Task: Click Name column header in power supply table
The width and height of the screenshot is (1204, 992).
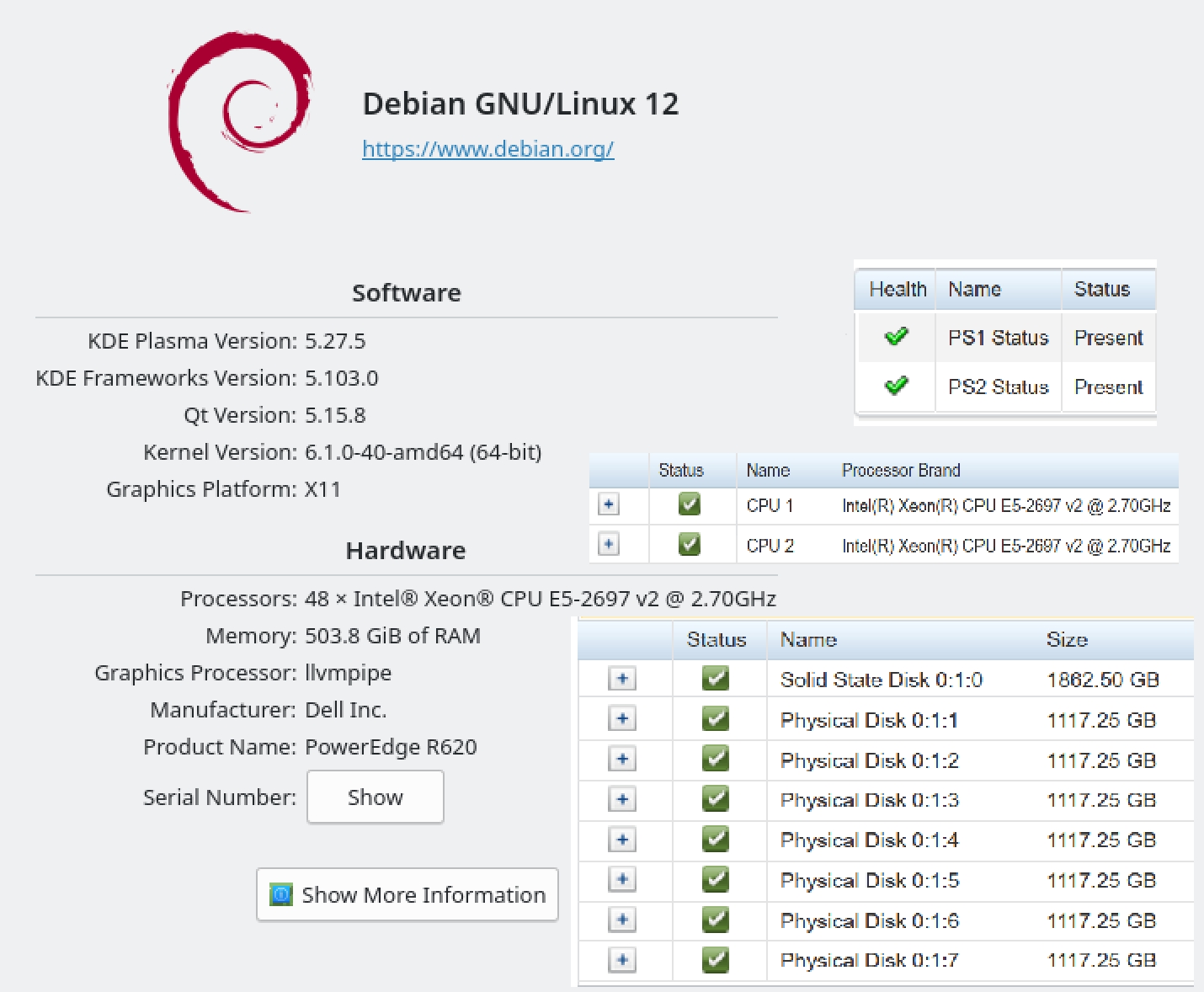Action: coord(974,290)
